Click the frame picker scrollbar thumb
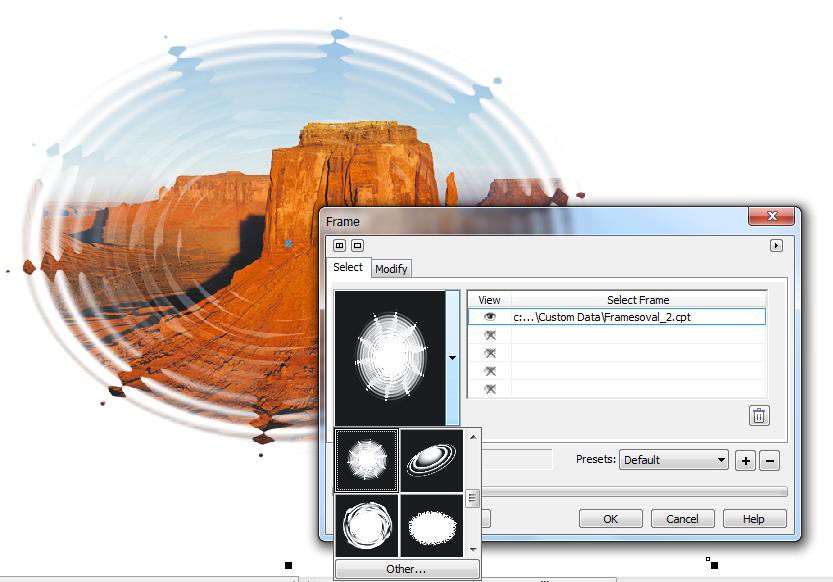This screenshot has width=833, height=582. (x=472, y=498)
